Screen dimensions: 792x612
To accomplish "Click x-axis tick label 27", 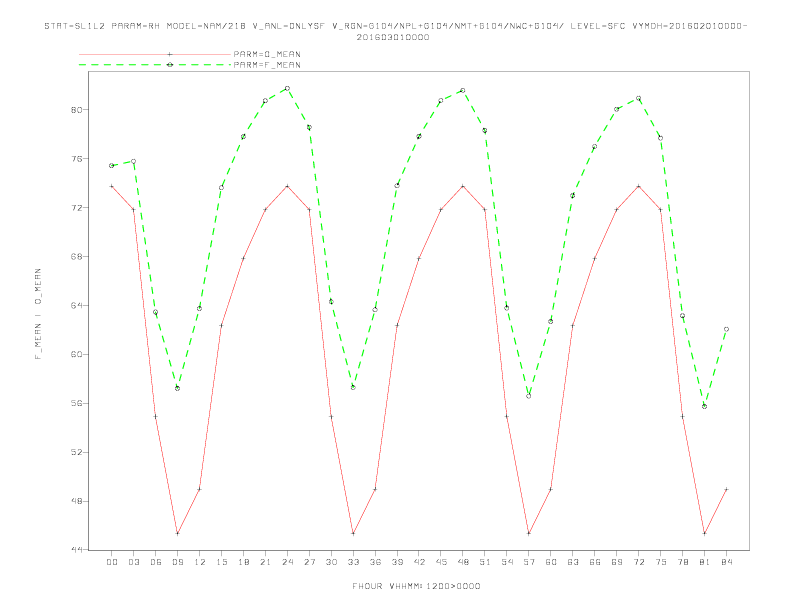I will [309, 562].
